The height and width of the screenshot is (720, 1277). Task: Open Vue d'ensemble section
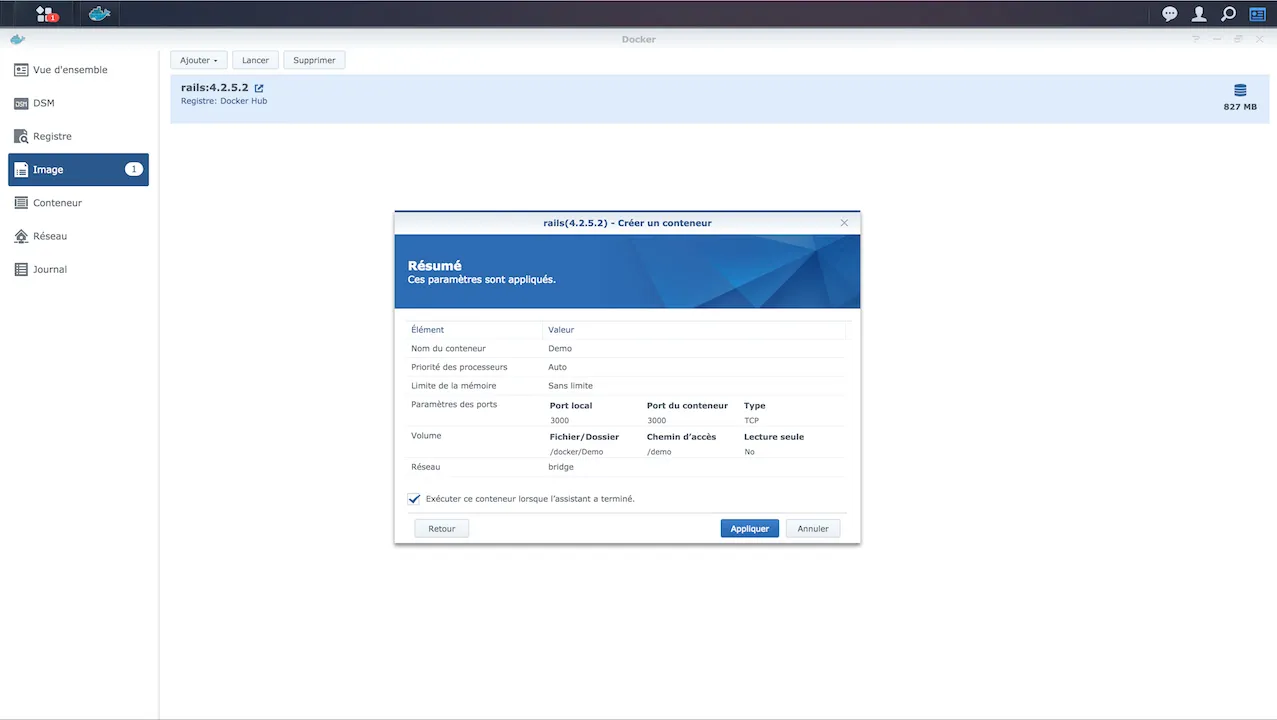click(x=78, y=70)
